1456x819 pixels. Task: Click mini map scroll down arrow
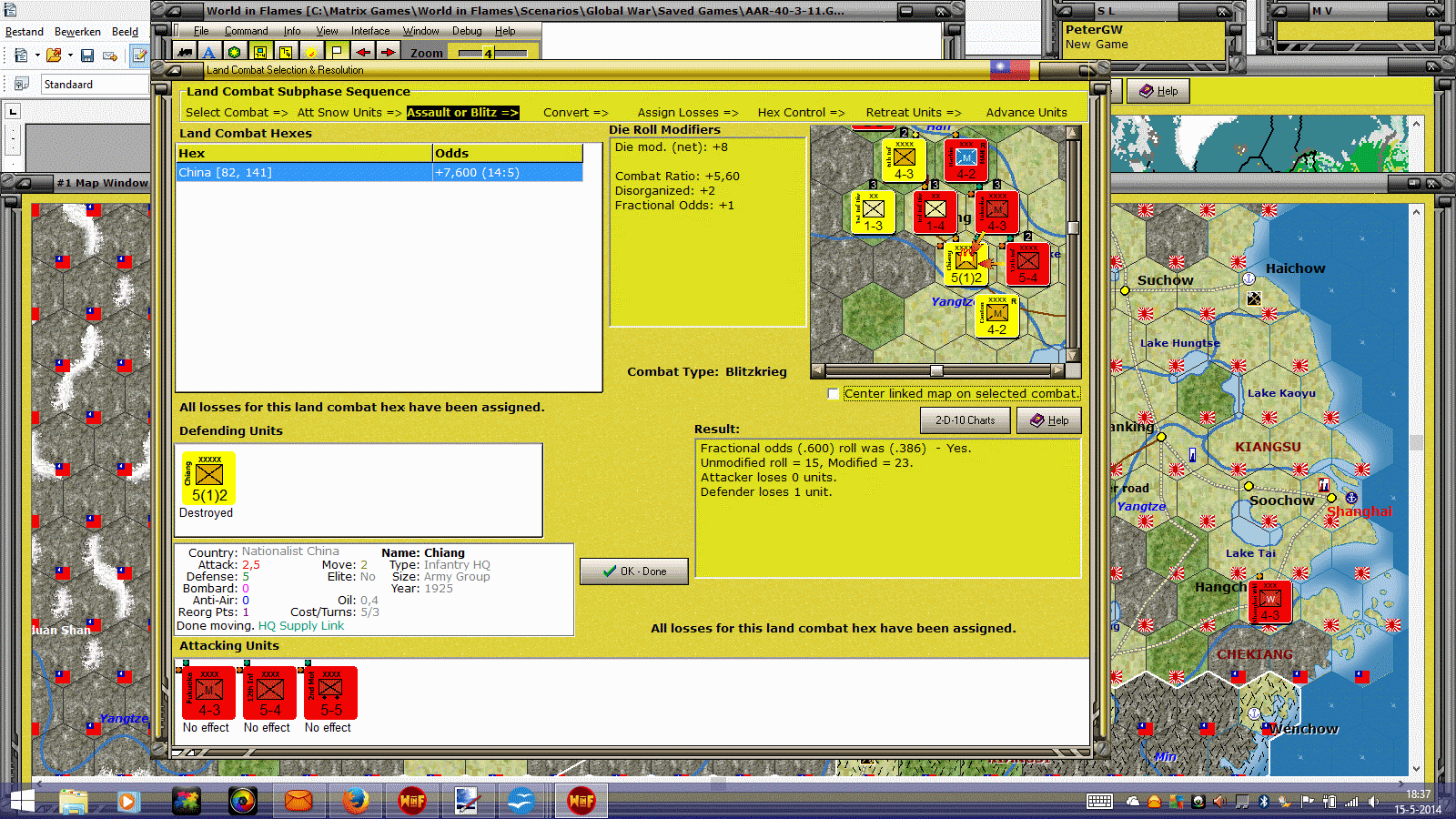point(1073,356)
